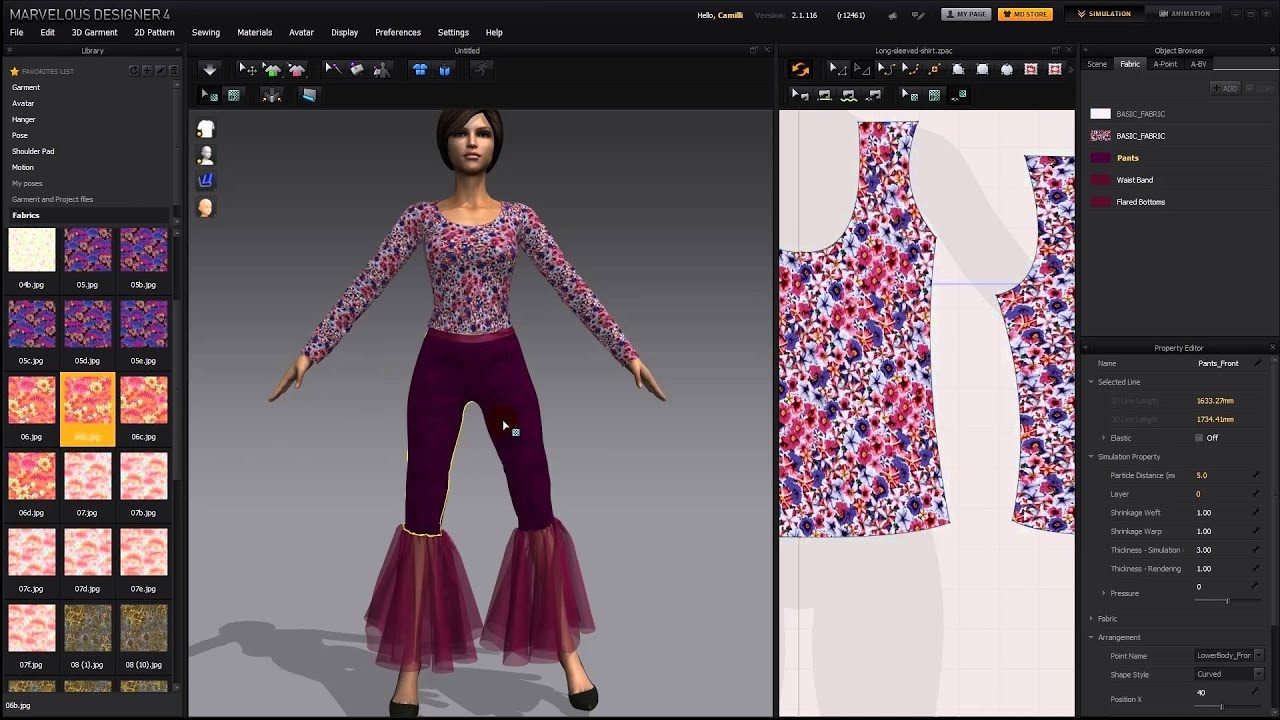Screen dimensions: 1280x720
Task: Open the MD STORE
Action: 1025,14
